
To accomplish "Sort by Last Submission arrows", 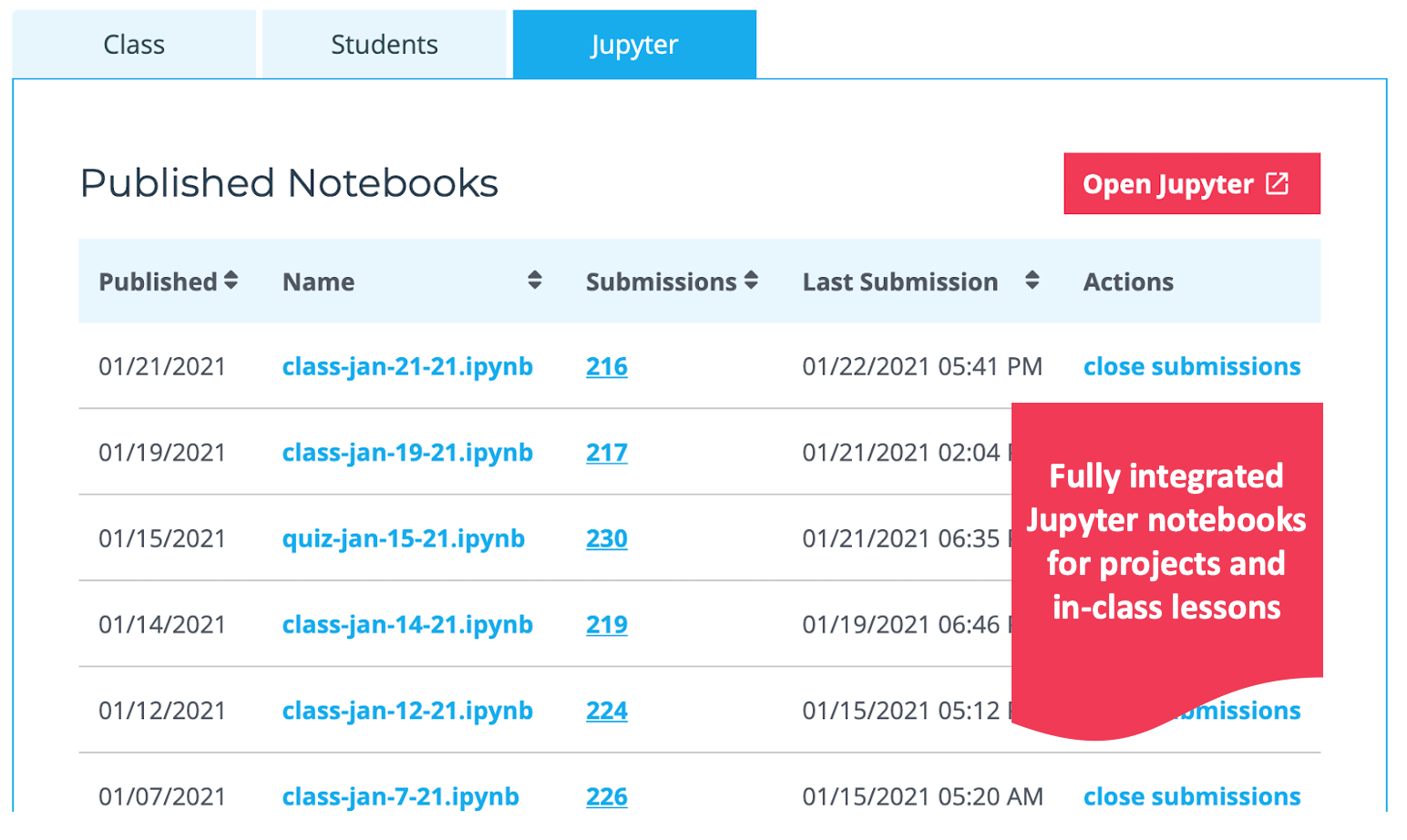I will pos(1032,281).
